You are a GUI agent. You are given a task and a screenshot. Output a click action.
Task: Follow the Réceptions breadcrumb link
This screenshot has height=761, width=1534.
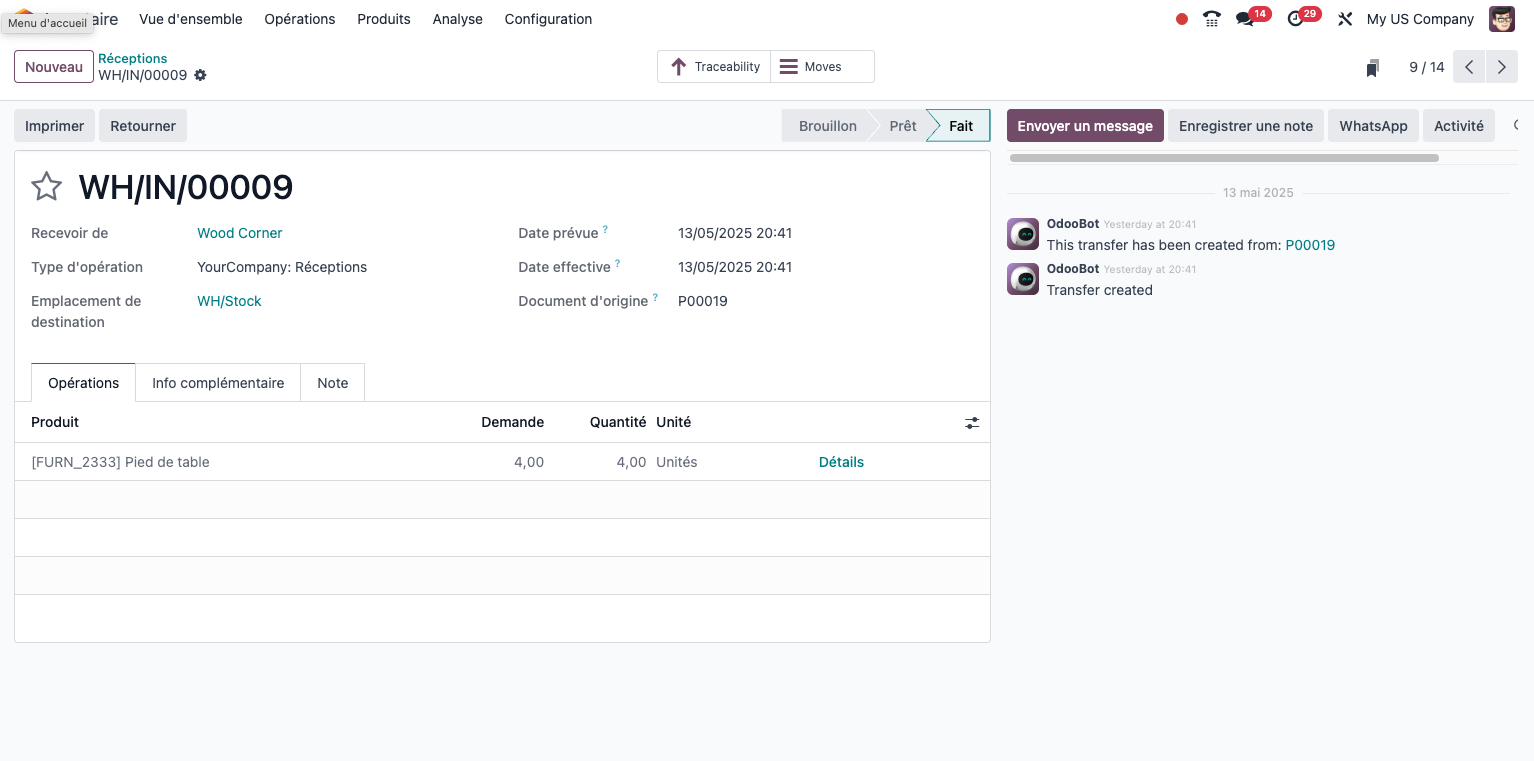coord(133,59)
